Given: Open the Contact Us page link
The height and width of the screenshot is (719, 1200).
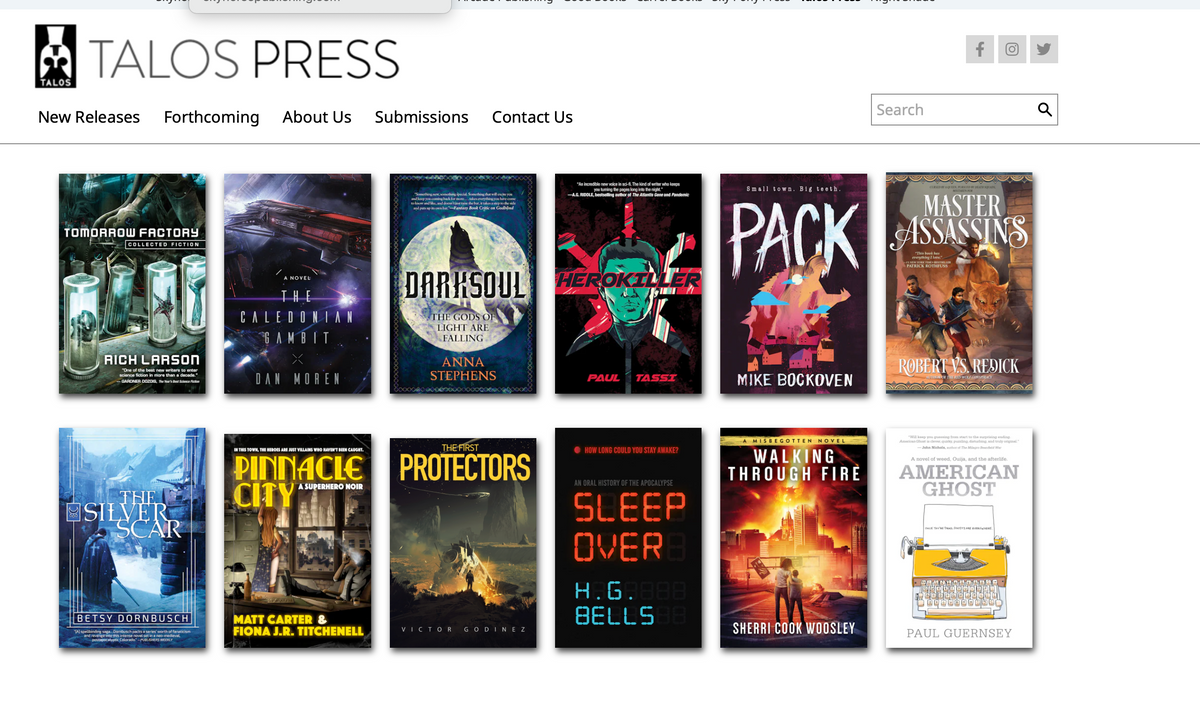Looking at the screenshot, I should pos(531,117).
